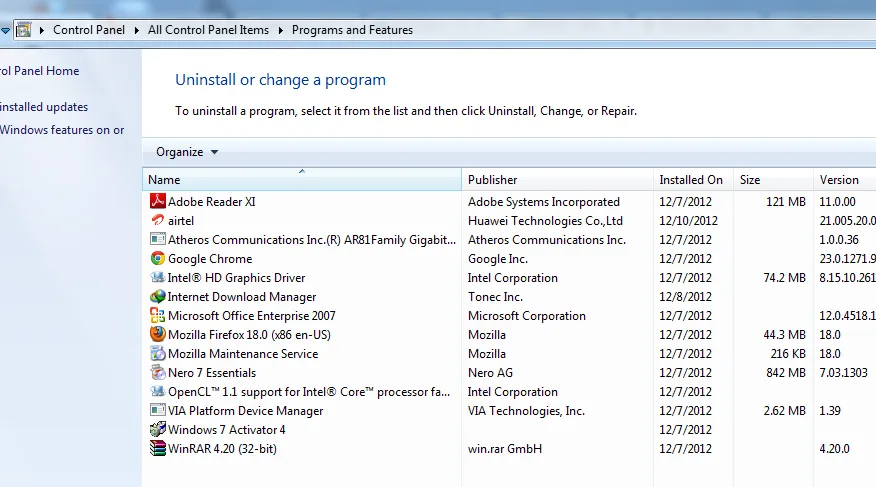Expand the arrow before Control Panel breadcrumb

(42, 30)
